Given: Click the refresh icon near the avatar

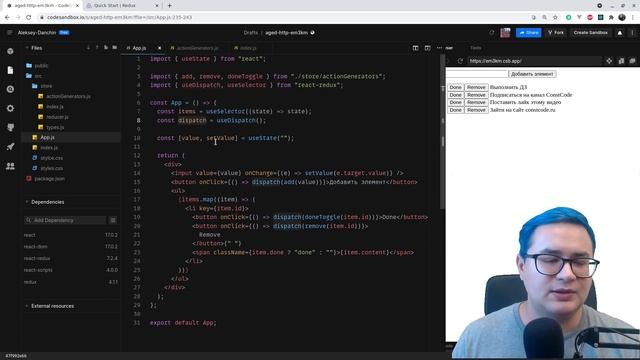Looking at the screenshot, I should (492, 33).
